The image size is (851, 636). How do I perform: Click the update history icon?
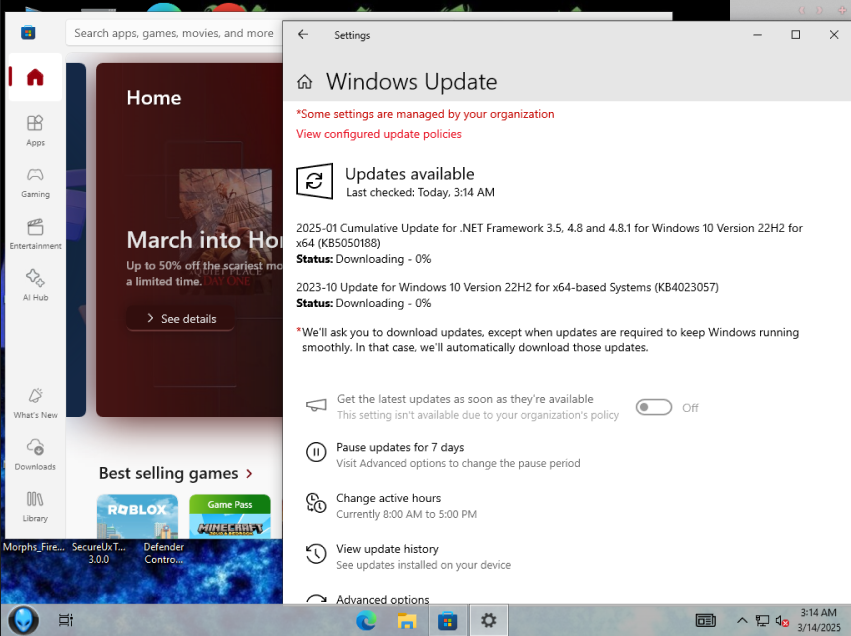[x=316, y=554]
